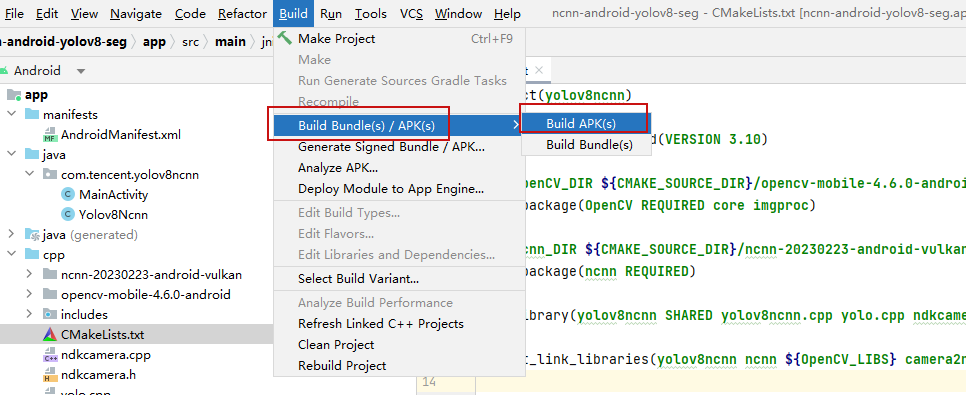
Task: Open the Android project view dropdown
Action: coord(81,71)
